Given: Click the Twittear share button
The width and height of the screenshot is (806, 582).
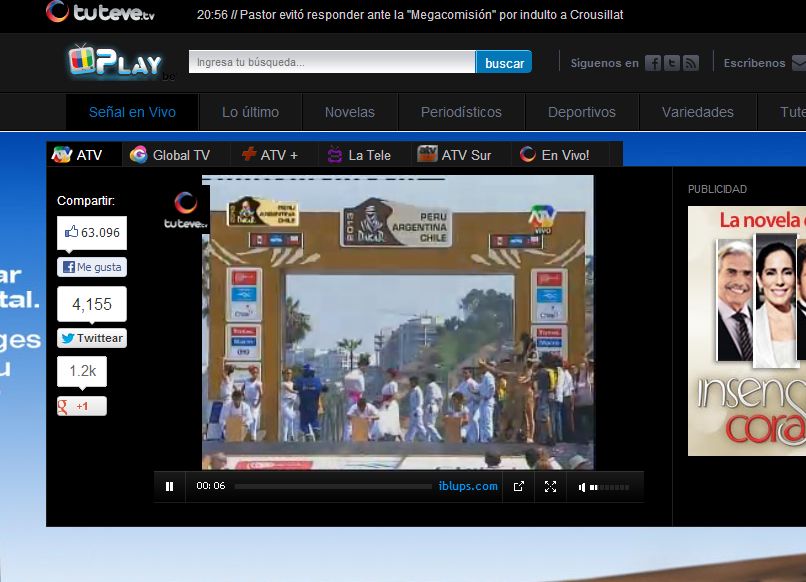Looking at the screenshot, I should (x=92, y=338).
